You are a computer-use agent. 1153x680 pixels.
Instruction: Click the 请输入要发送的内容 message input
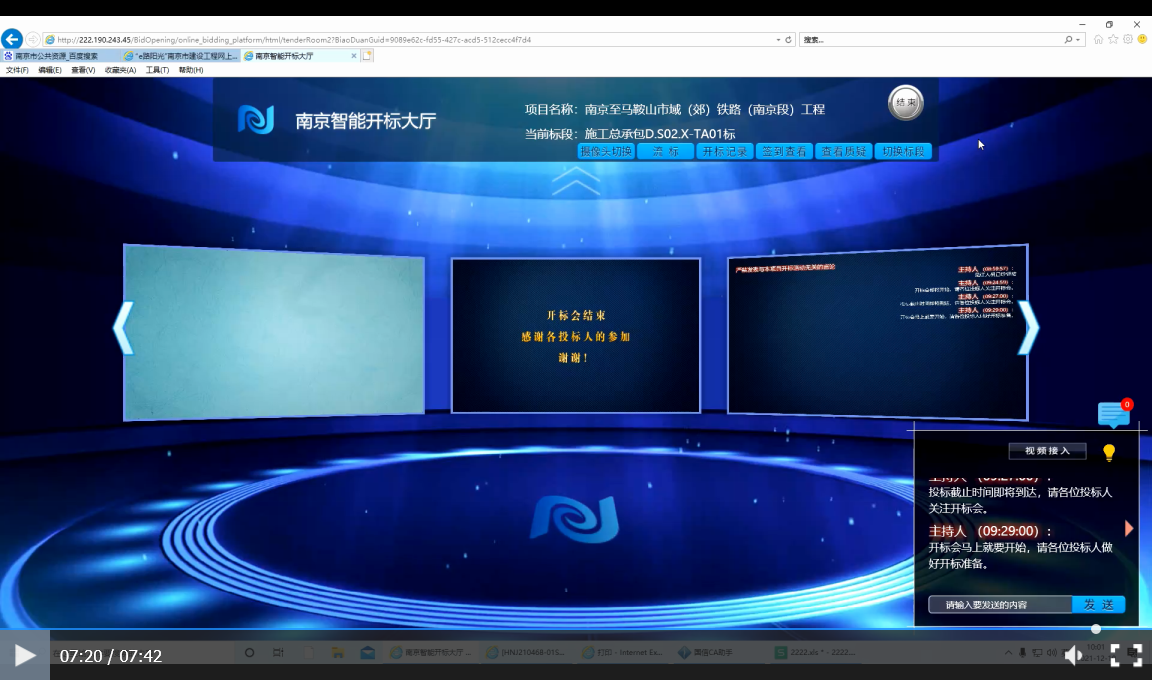point(1000,604)
